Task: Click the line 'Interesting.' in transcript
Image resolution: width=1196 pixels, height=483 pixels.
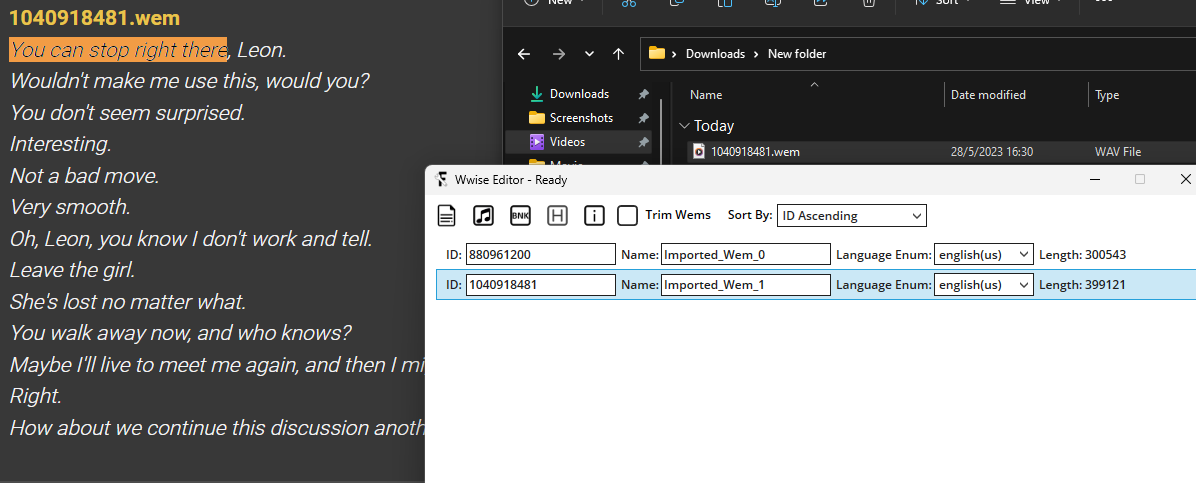Action: click(61, 144)
